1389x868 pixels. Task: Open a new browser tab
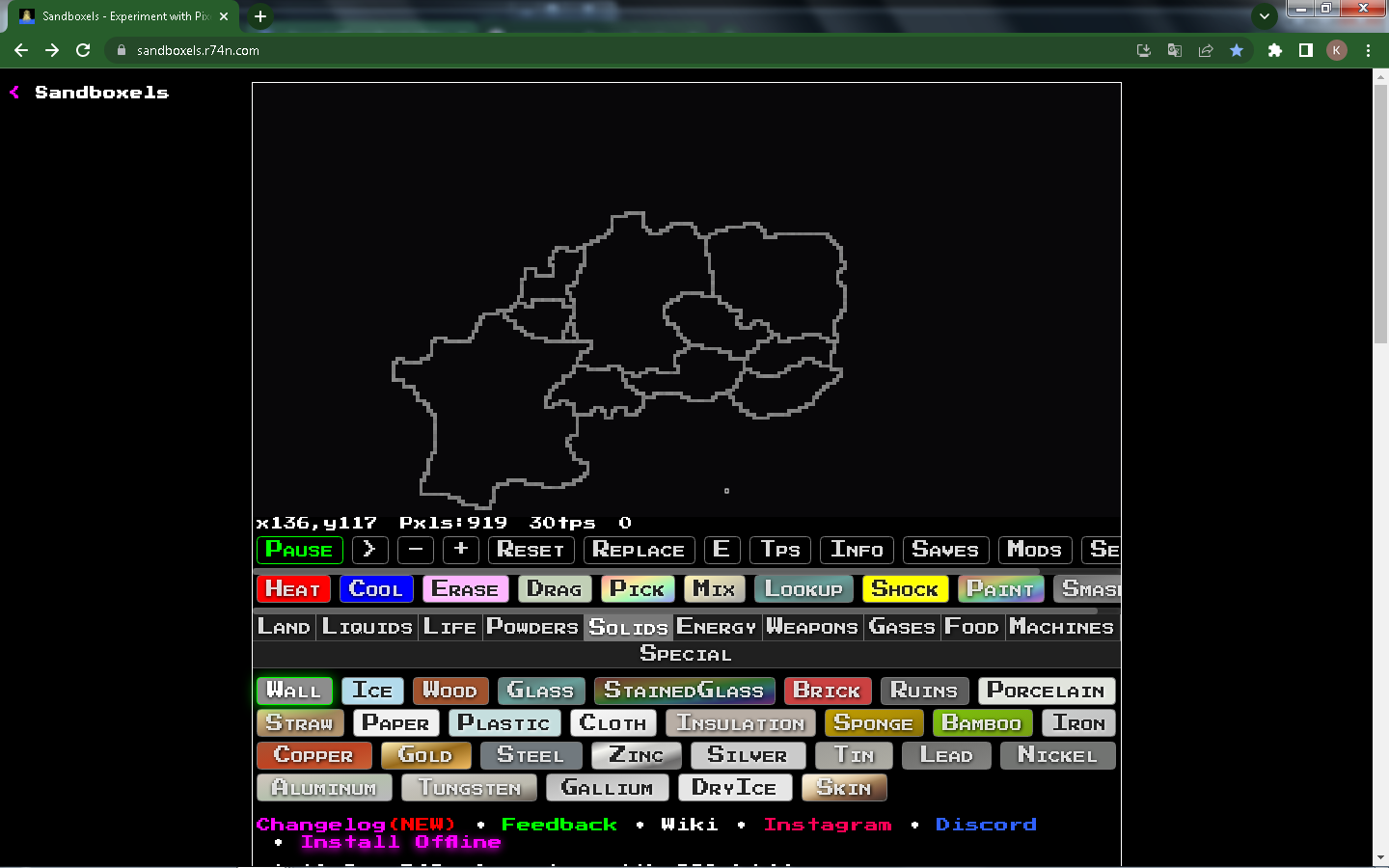[x=260, y=16]
